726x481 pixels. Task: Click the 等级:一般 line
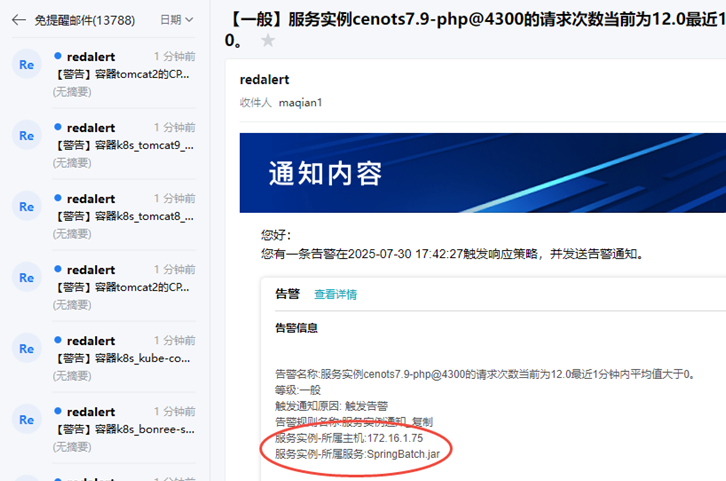[298, 390]
